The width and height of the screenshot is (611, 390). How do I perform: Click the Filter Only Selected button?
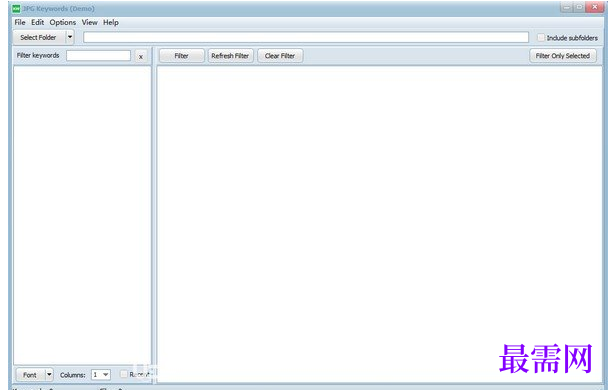(x=563, y=56)
